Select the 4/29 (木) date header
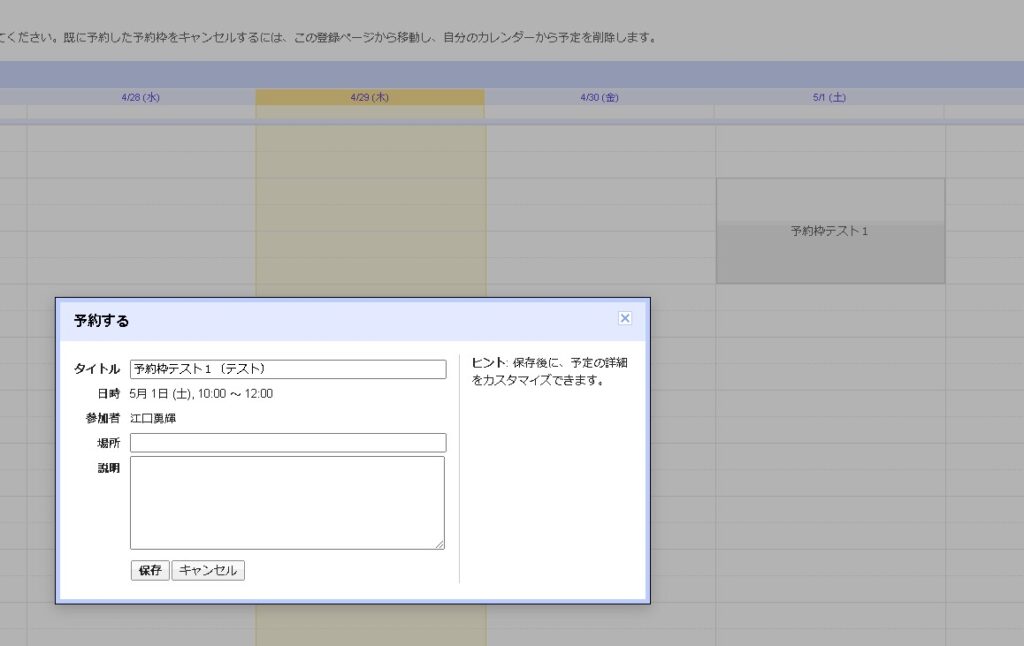 [370, 97]
